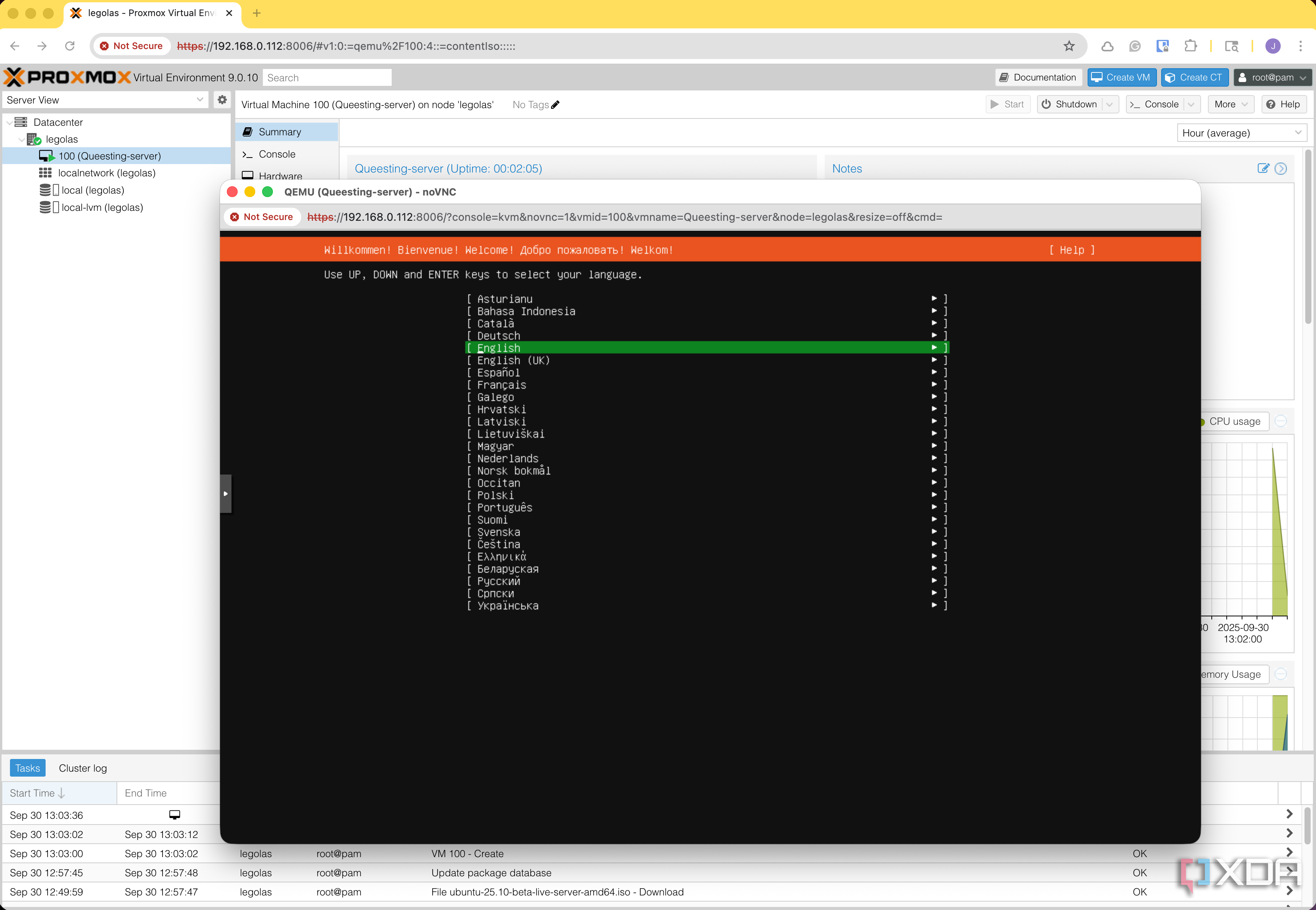Viewport: 1316px width, 910px height.
Task: Click the console monitor icon in tasks row
Action: pos(174,814)
